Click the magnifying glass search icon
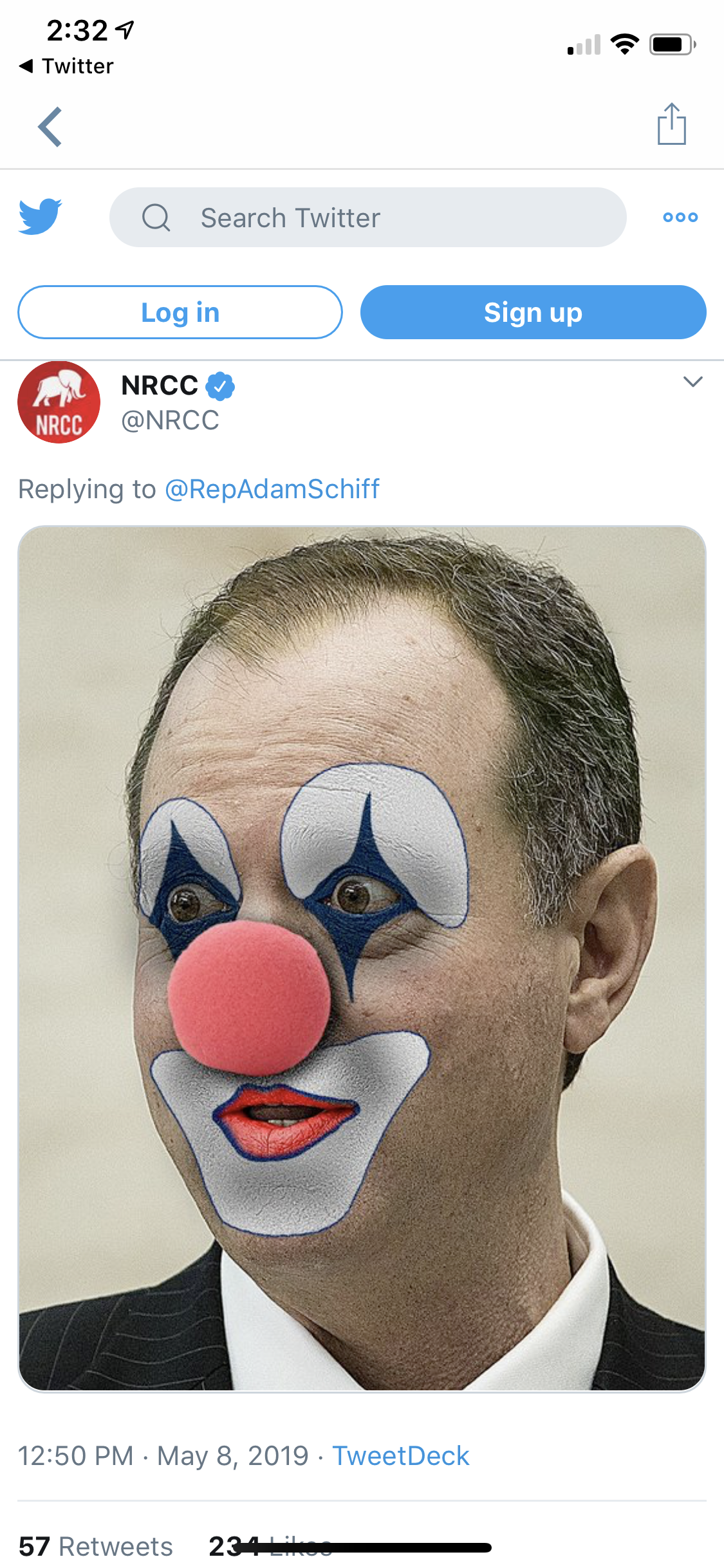This screenshot has width=724, height=1568. [156, 218]
